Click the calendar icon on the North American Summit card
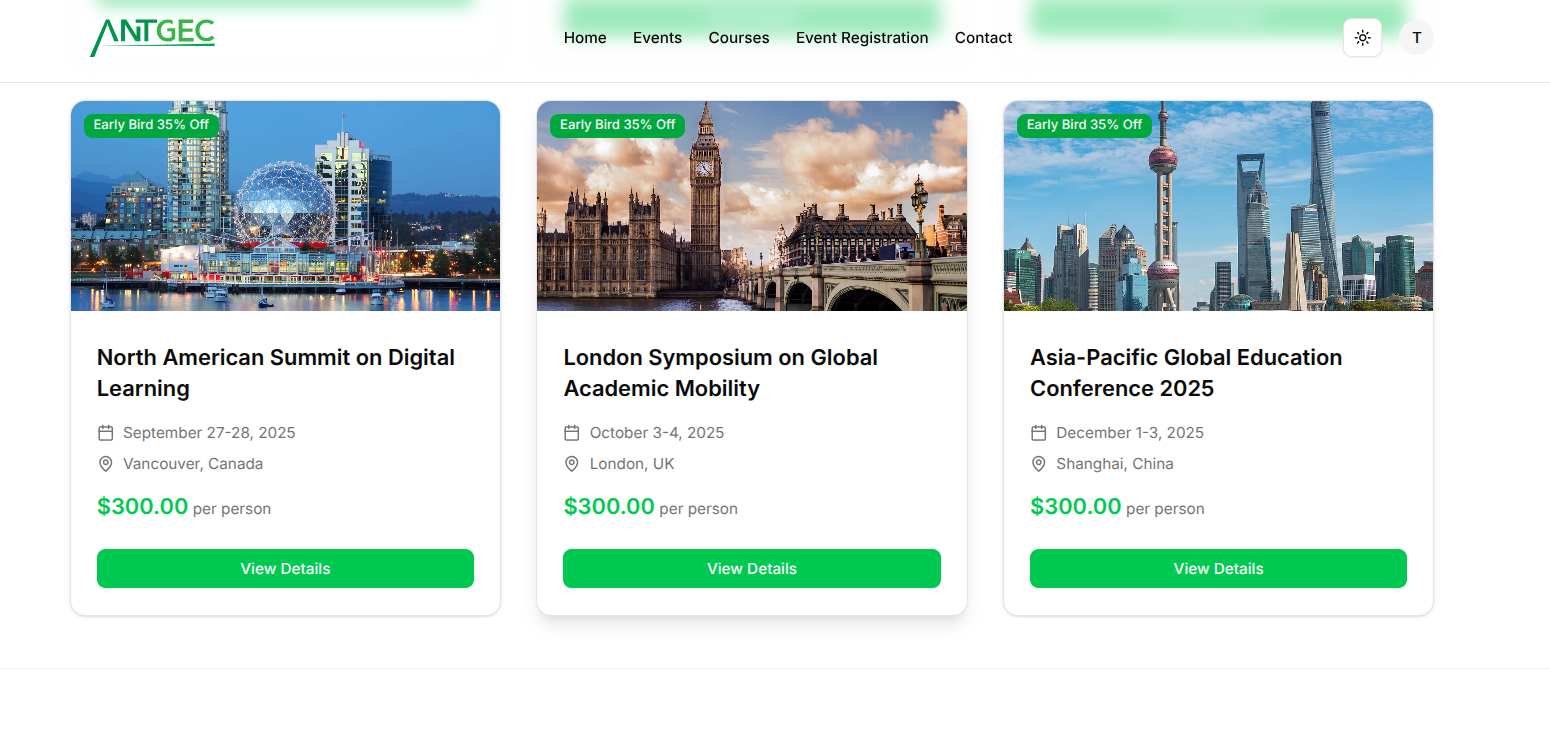The height and width of the screenshot is (733, 1550). click(105, 432)
